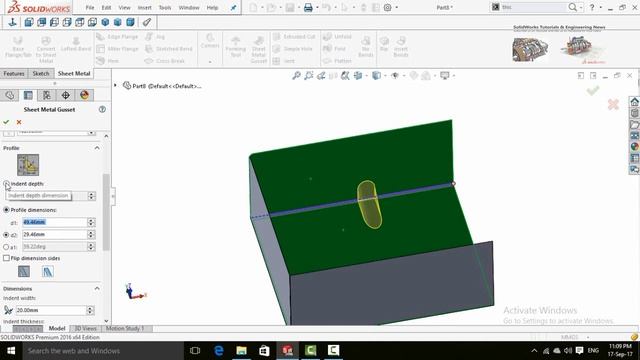Image resolution: width=640 pixels, height=360 pixels.
Task: Select the normal view orientation icon
Action: [x=13, y=22]
